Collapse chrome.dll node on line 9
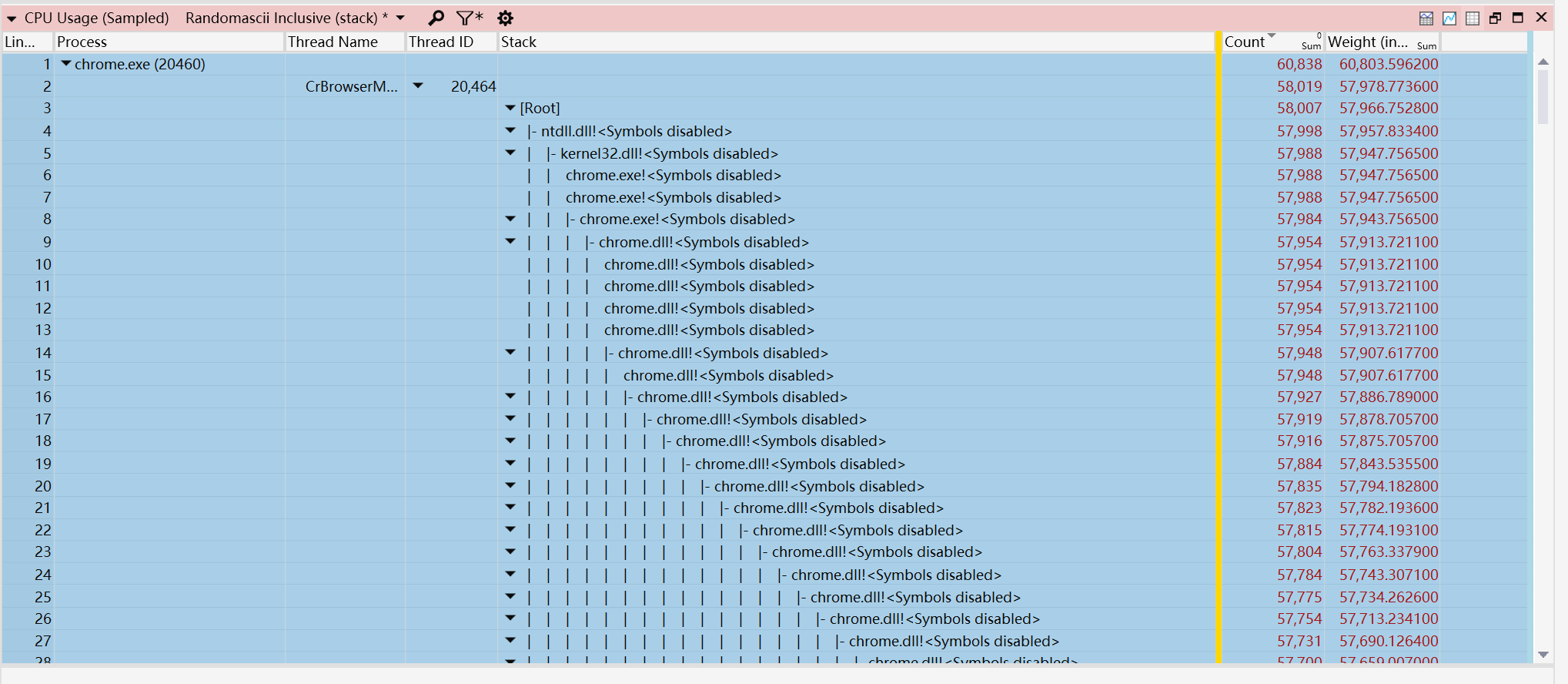This screenshot has height=684, width=1568. 510,242
